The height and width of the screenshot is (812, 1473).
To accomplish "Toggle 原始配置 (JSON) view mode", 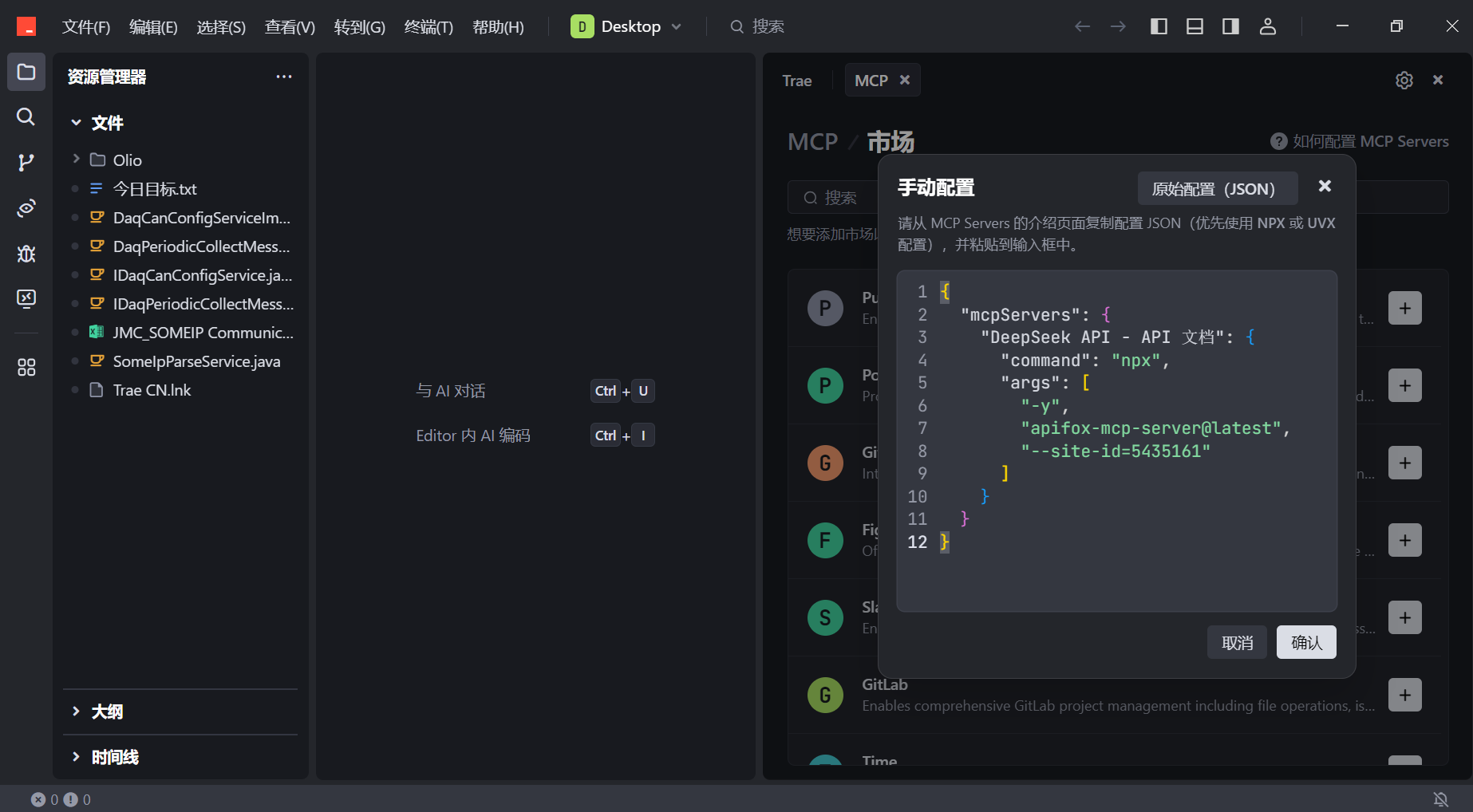I will click(1216, 188).
